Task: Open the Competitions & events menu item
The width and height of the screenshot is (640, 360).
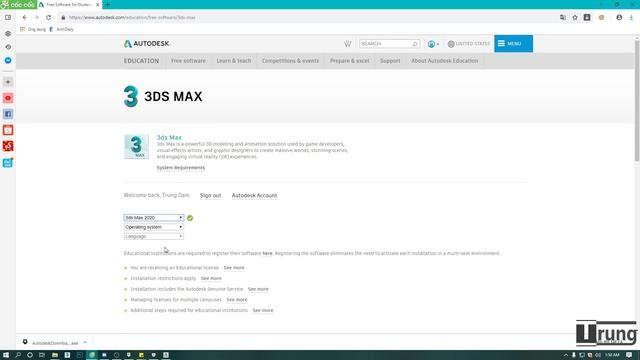Action: [x=290, y=61]
